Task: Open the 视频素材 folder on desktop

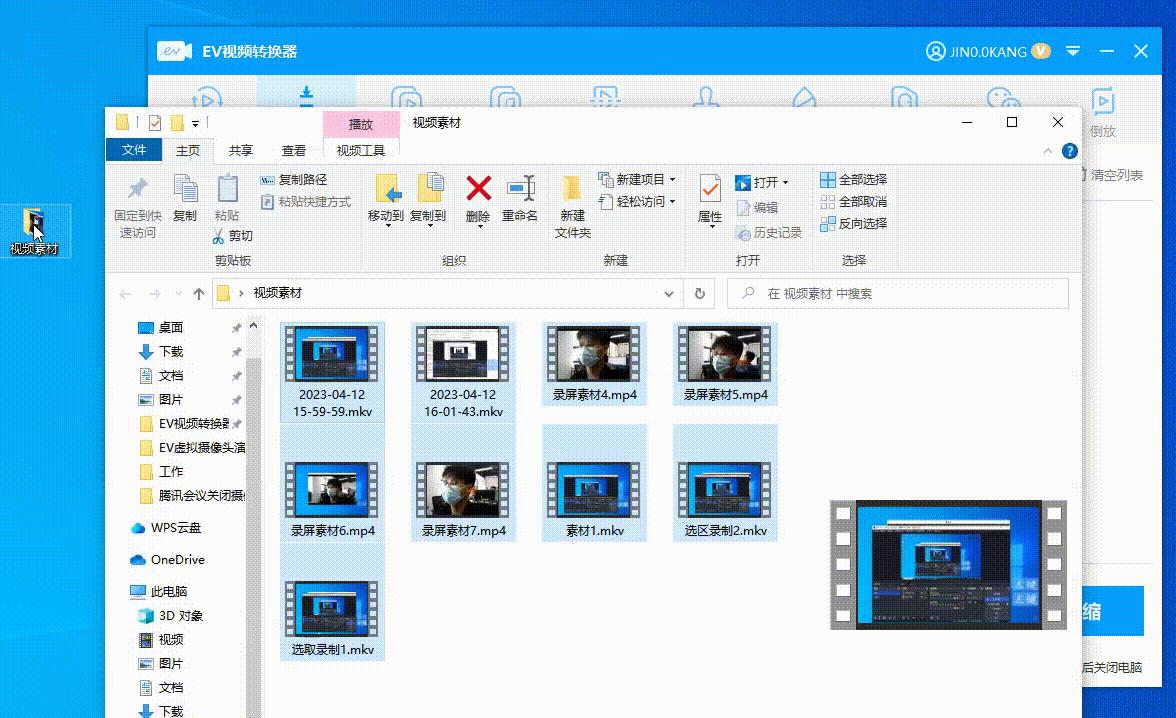Action: [x=34, y=231]
